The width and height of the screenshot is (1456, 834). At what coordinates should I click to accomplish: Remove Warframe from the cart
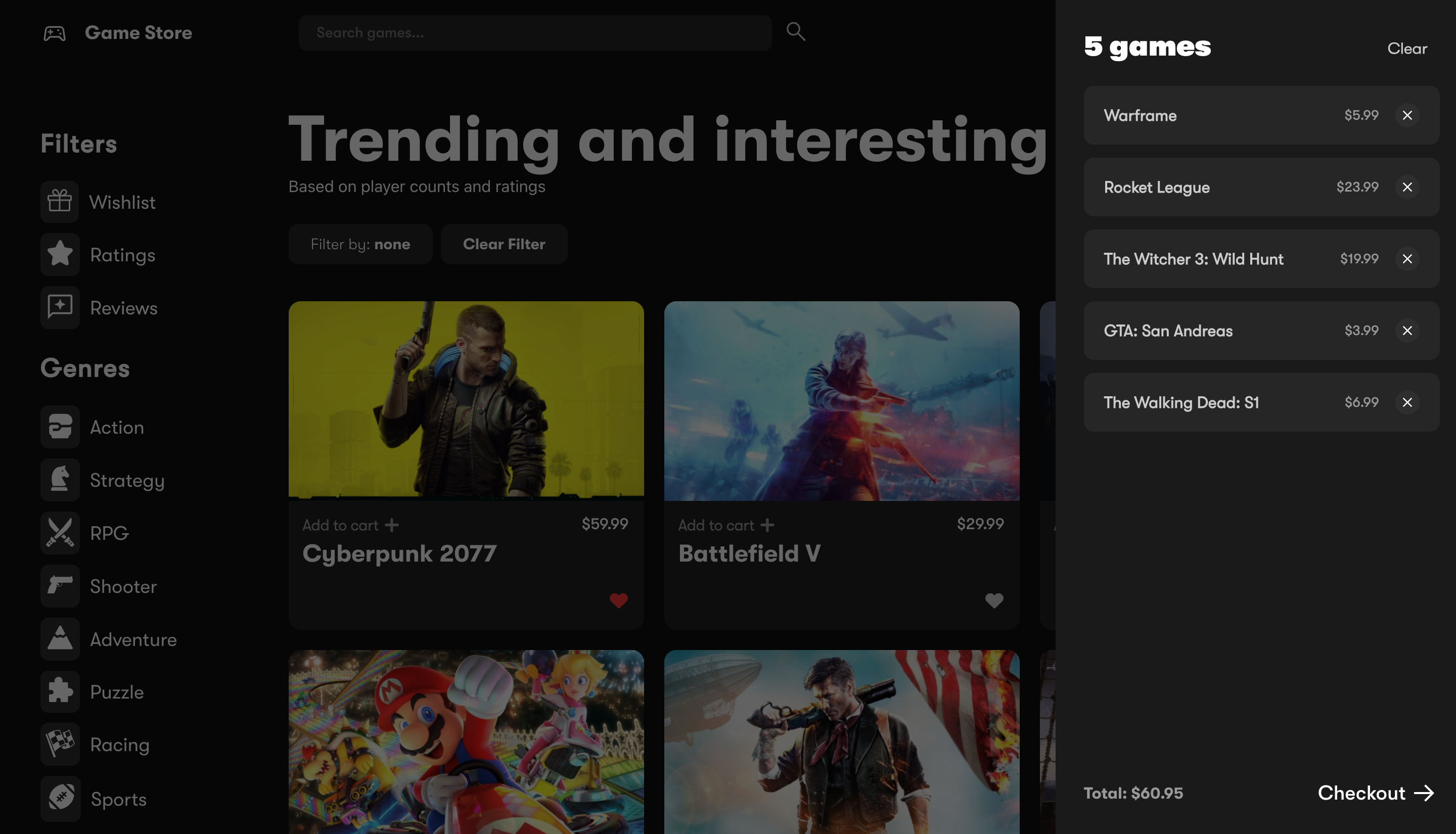pos(1407,115)
